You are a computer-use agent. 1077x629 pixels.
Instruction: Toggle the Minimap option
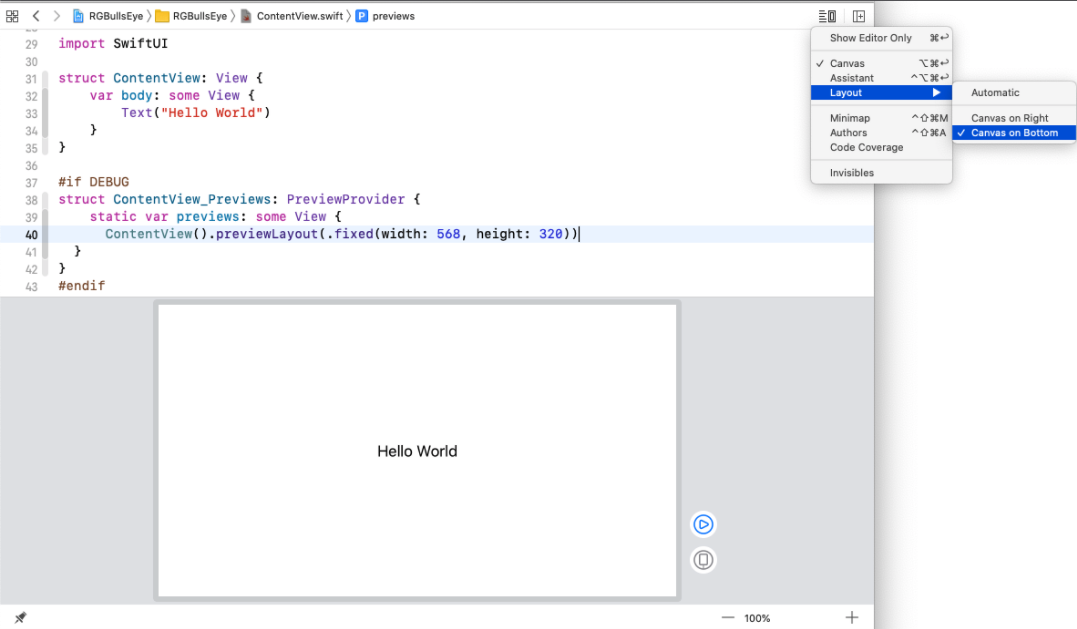pos(881,118)
